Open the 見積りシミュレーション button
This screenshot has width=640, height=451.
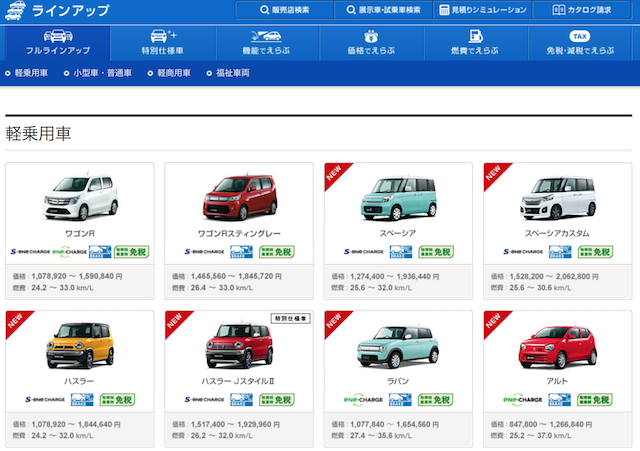[x=482, y=10]
